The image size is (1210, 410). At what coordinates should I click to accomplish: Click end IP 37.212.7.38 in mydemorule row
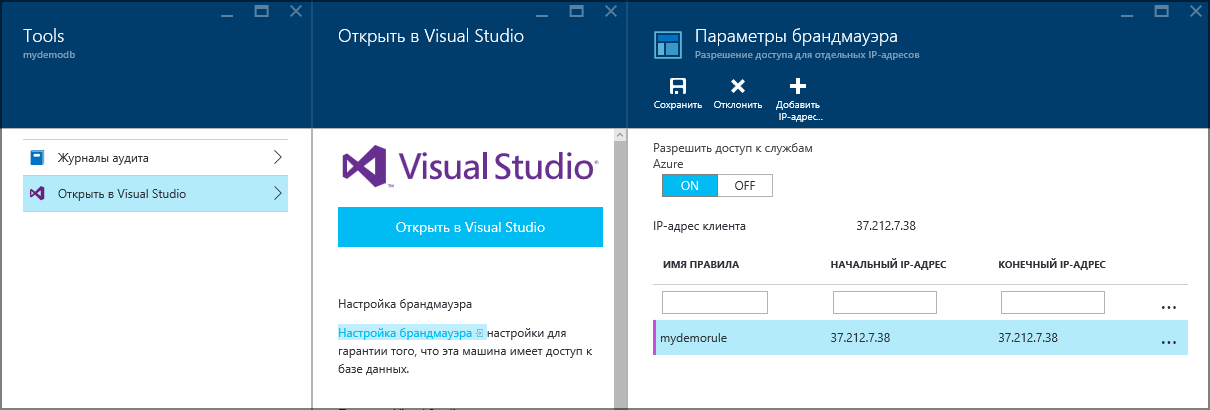[x=1028, y=338]
